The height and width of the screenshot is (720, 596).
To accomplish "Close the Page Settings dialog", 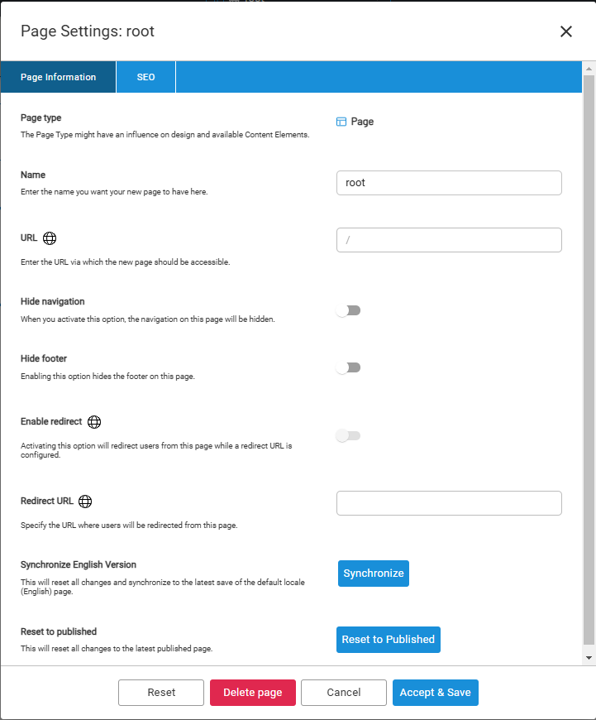I will [x=566, y=31].
